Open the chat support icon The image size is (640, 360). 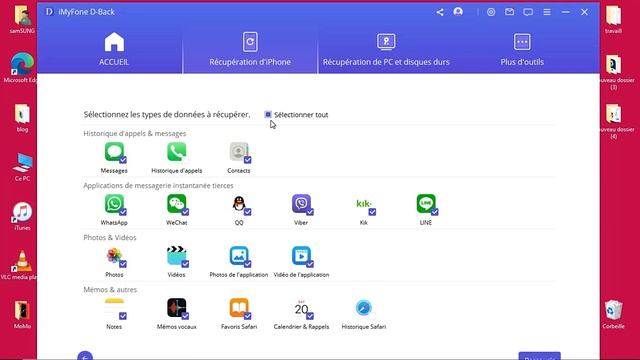pyautogui.click(x=528, y=12)
